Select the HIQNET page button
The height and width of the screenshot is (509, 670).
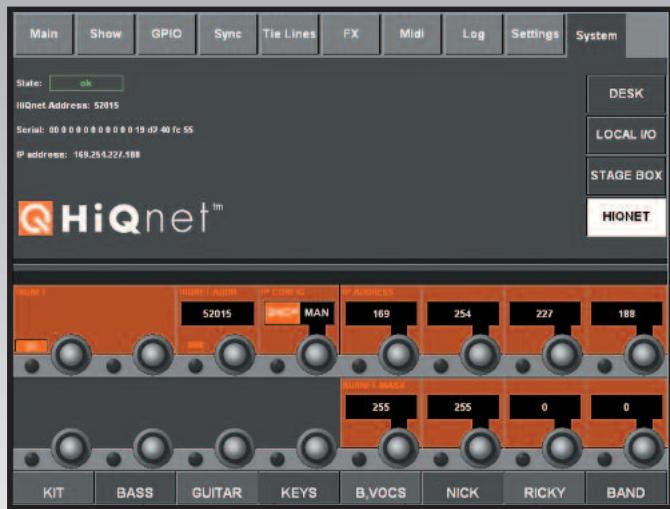(626, 217)
